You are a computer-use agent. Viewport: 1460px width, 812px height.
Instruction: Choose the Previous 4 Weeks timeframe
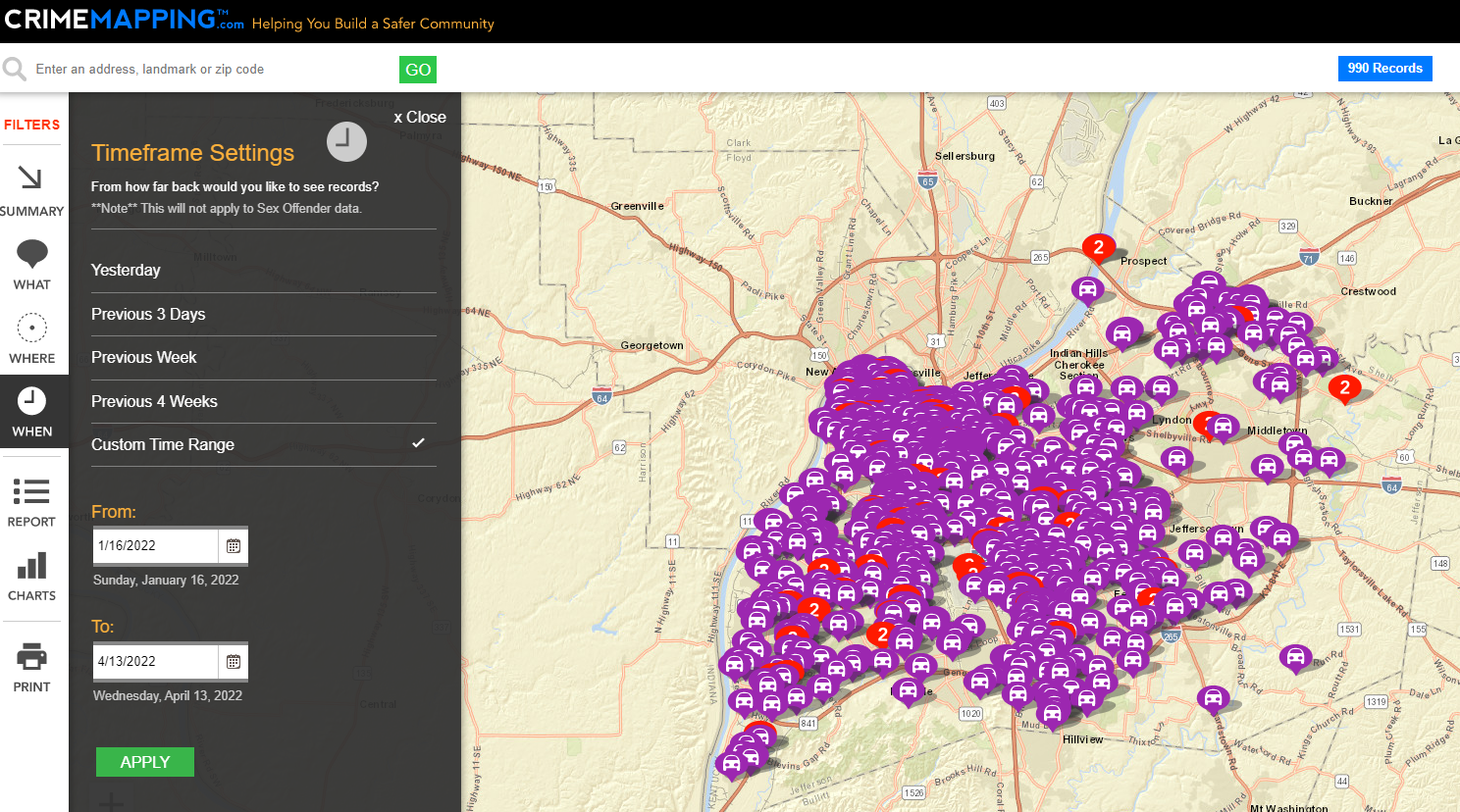pyautogui.click(x=154, y=401)
